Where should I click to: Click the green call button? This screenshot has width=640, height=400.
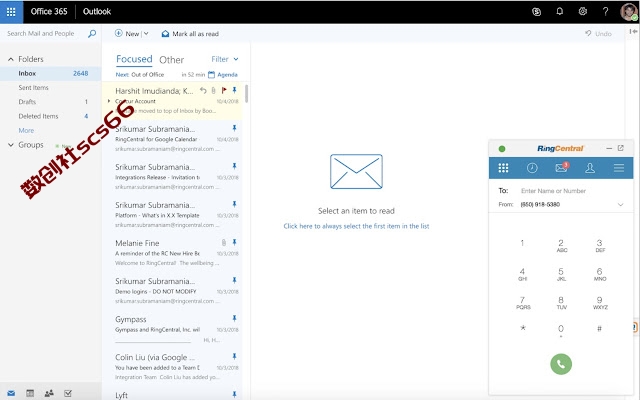click(561, 364)
